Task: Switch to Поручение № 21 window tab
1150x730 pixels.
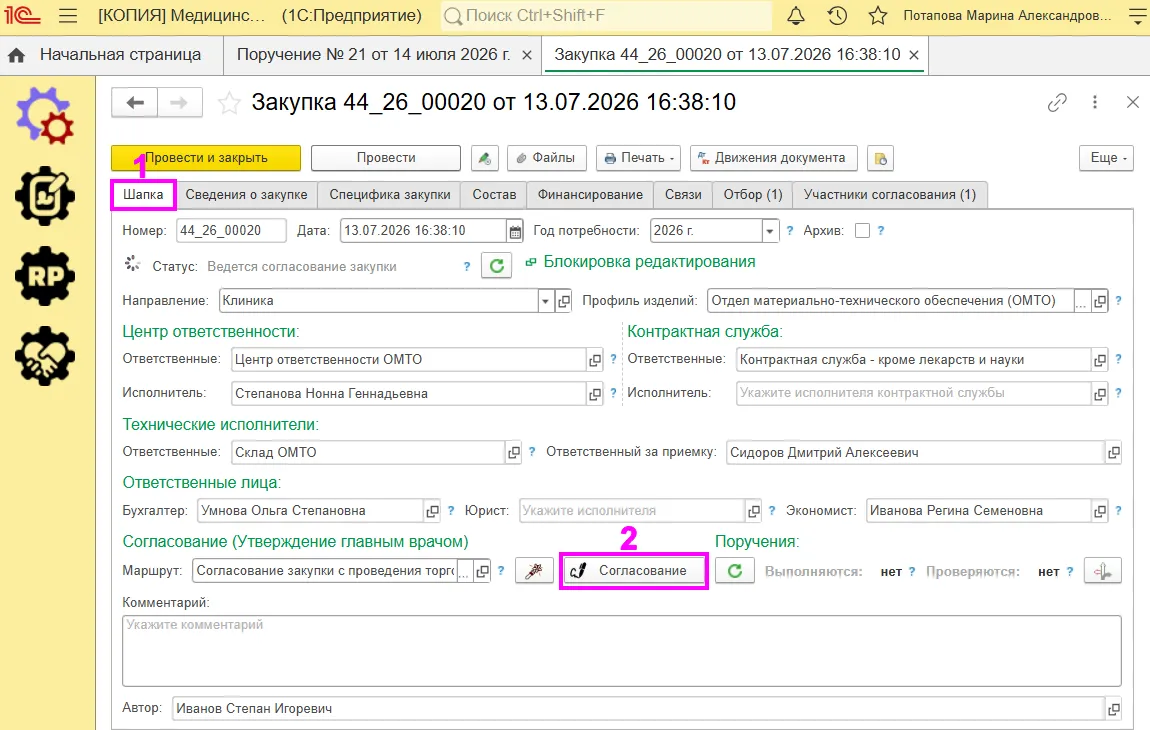Action: pyautogui.click(x=374, y=55)
